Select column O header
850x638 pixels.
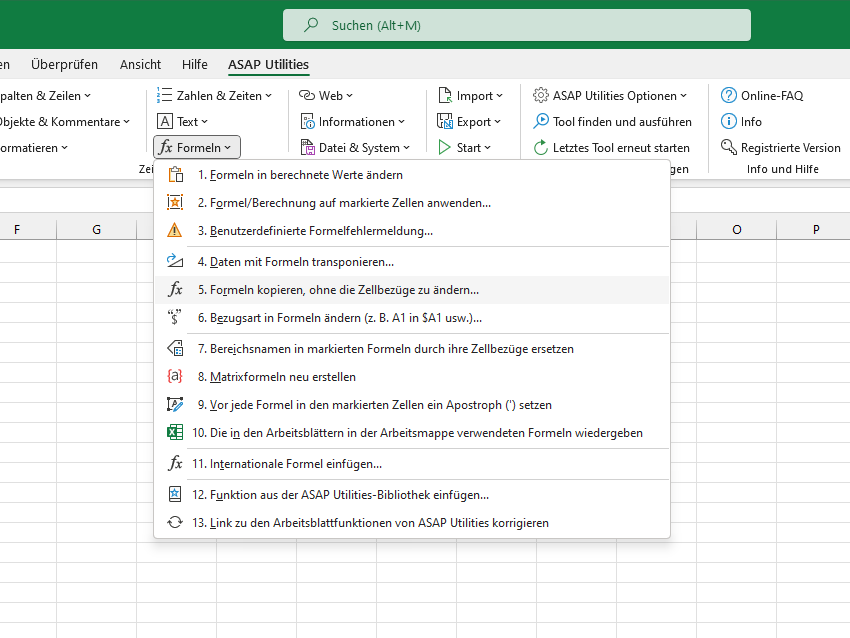point(737,229)
